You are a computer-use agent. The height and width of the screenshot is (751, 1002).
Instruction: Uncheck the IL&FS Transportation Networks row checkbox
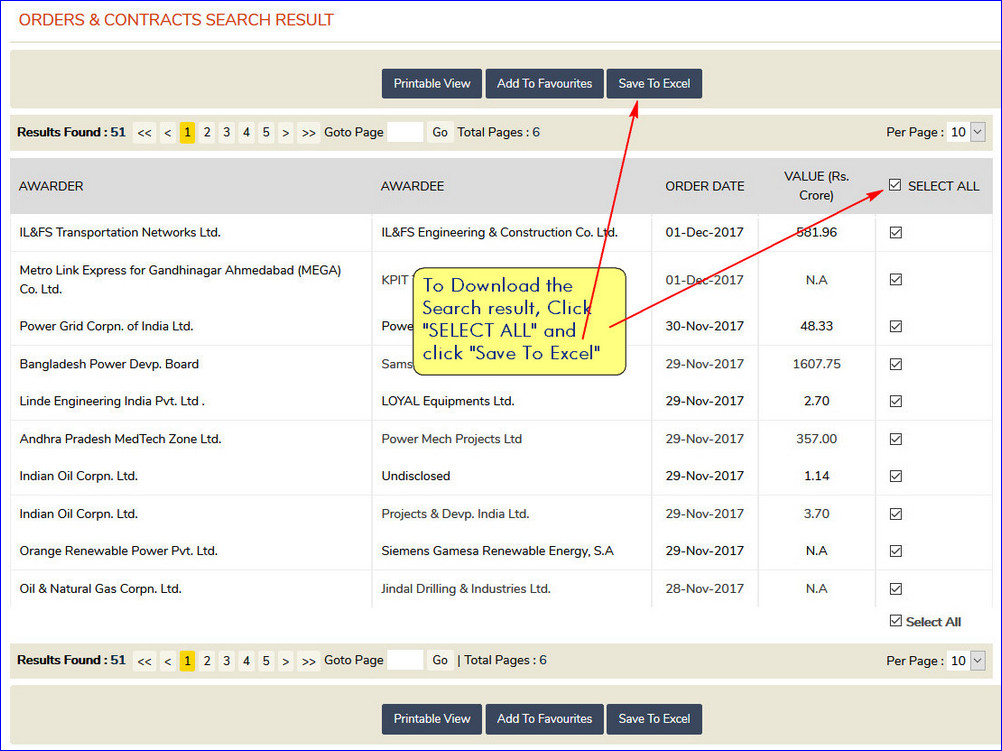coord(896,233)
